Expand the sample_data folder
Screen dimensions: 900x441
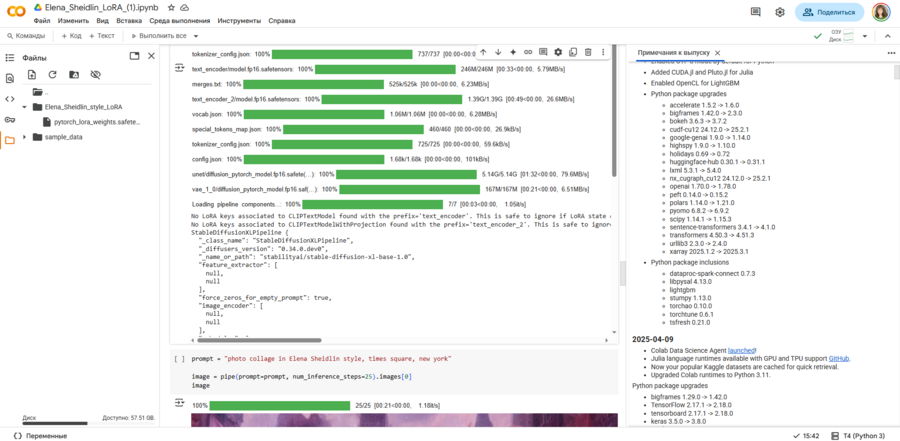tap(24, 137)
